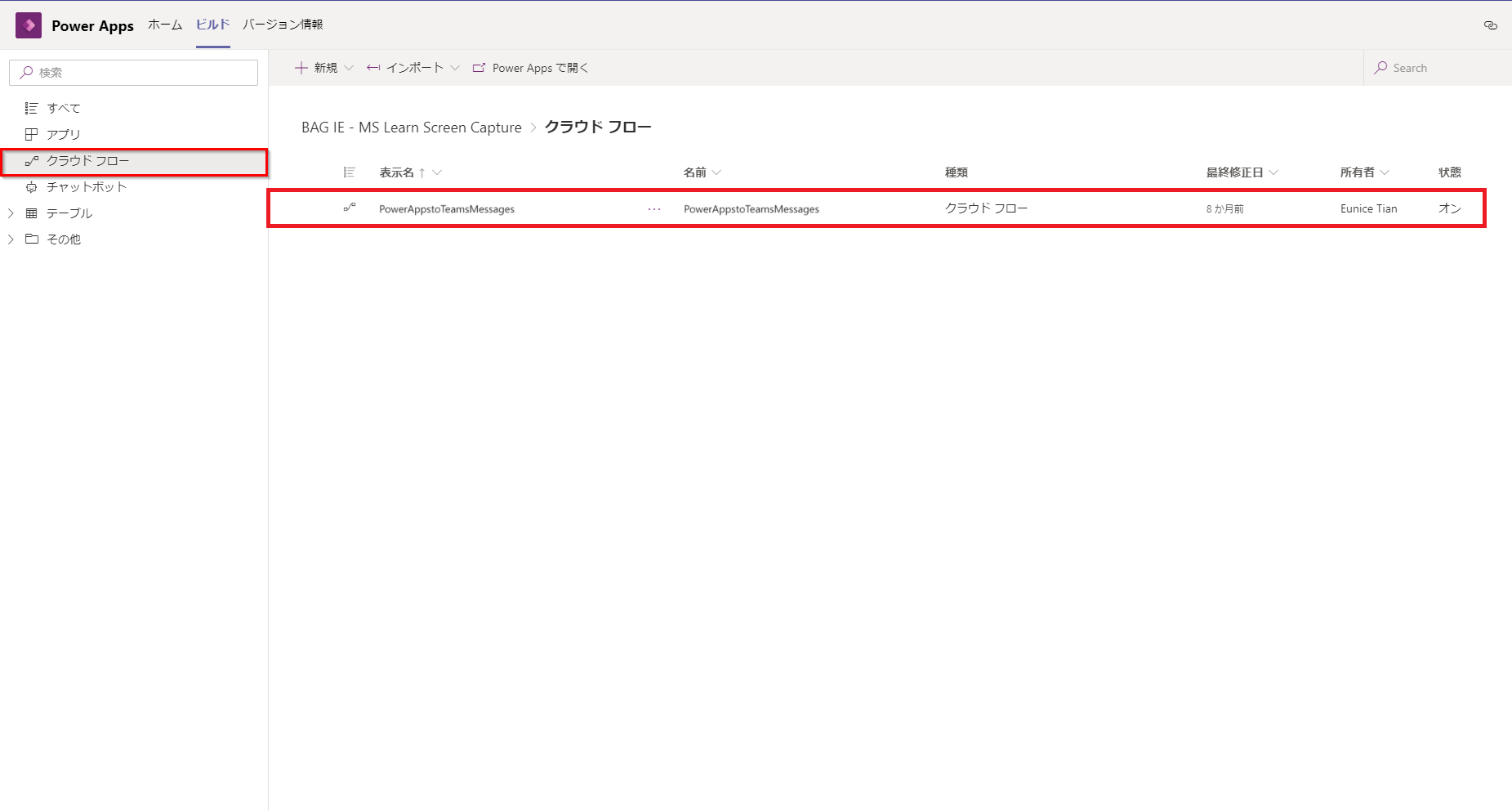1512x810 pixels.
Task: Open the 名前 column dropdown
Action: 716,172
